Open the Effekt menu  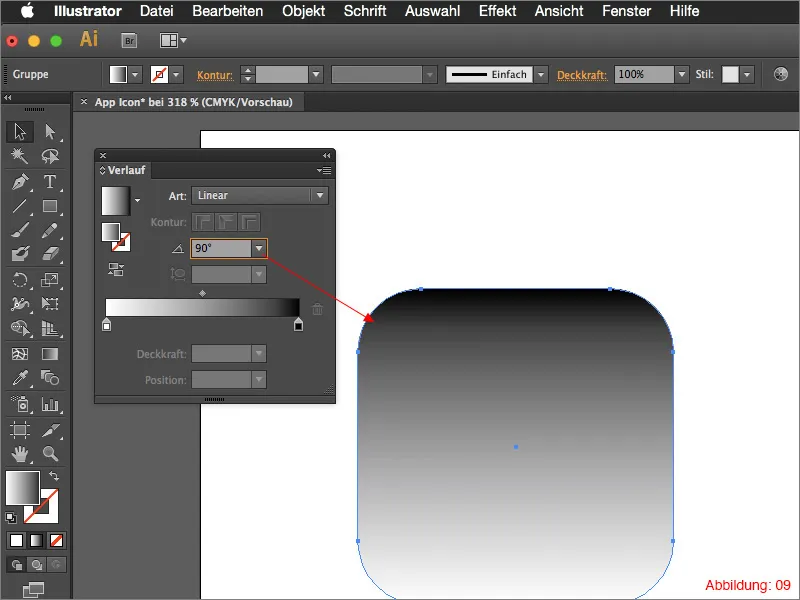pyautogui.click(x=497, y=11)
